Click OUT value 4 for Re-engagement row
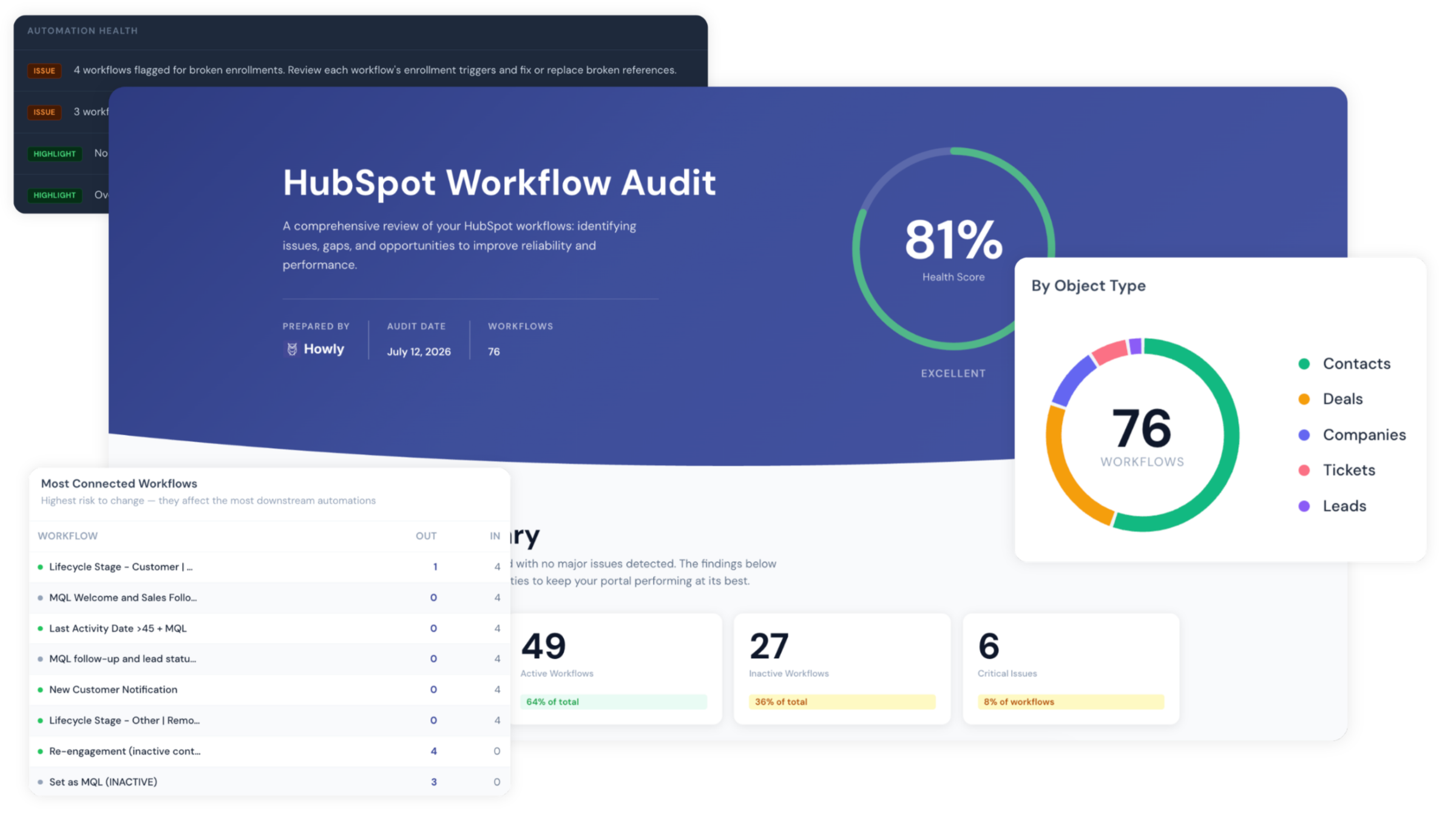This screenshot has height=819, width=1456. (433, 752)
